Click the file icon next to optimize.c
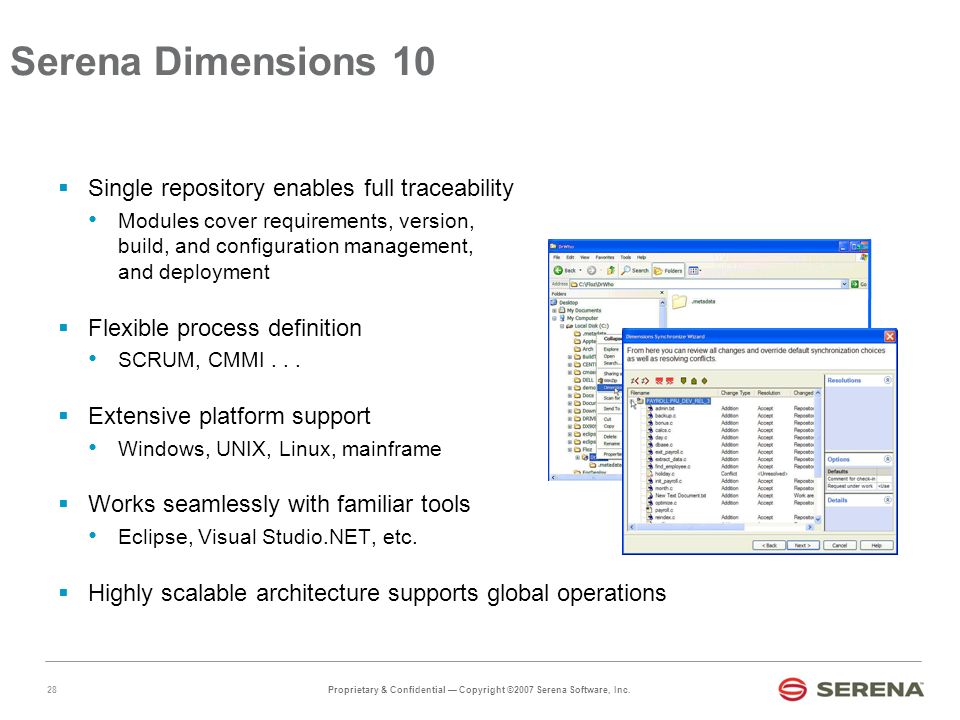Image resolution: width=960 pixels, height=720 pixels. pos(650,503)
